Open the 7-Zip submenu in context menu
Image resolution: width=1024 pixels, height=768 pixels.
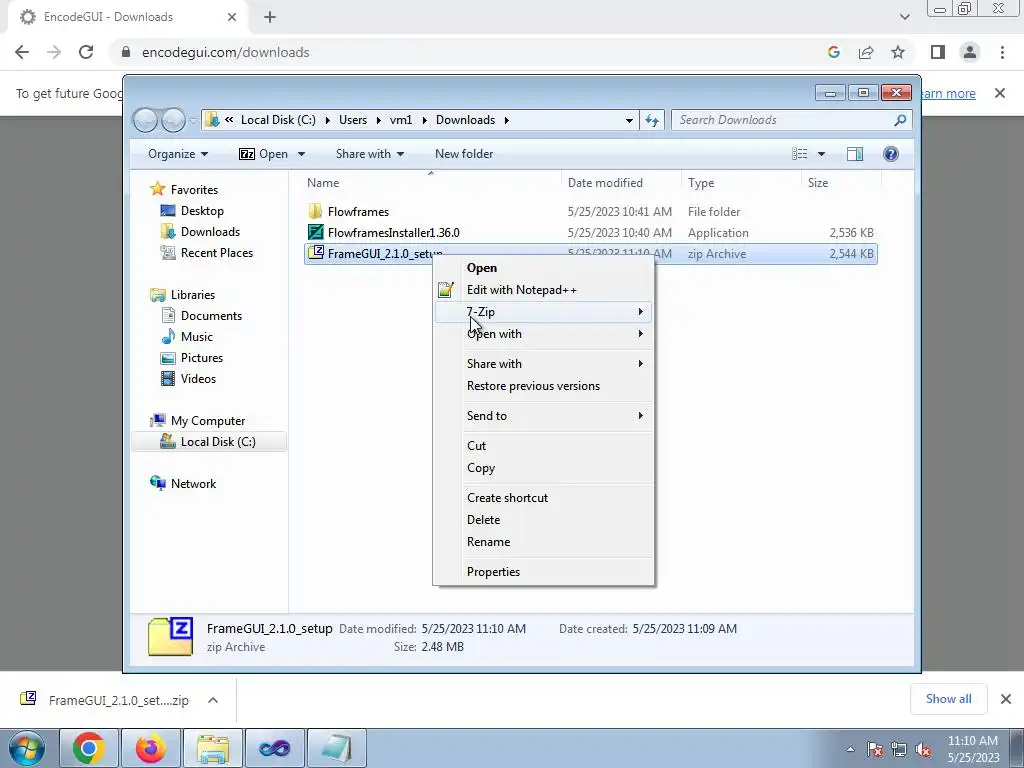click(x=543, y=312)
